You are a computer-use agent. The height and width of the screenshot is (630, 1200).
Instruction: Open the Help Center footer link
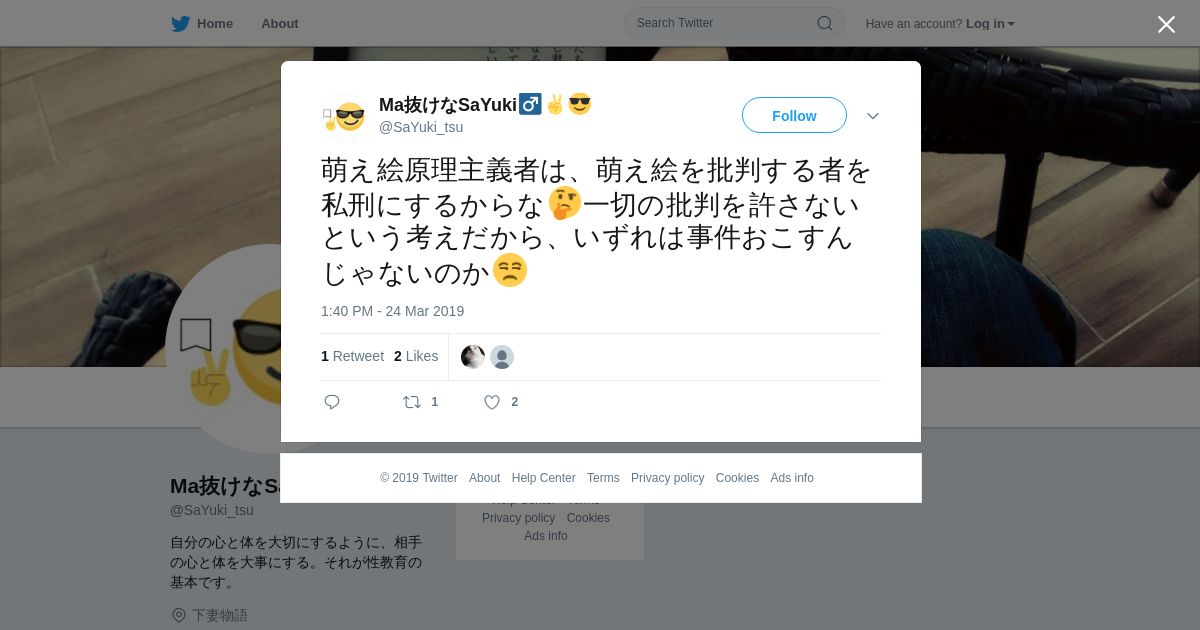[543, 478]
